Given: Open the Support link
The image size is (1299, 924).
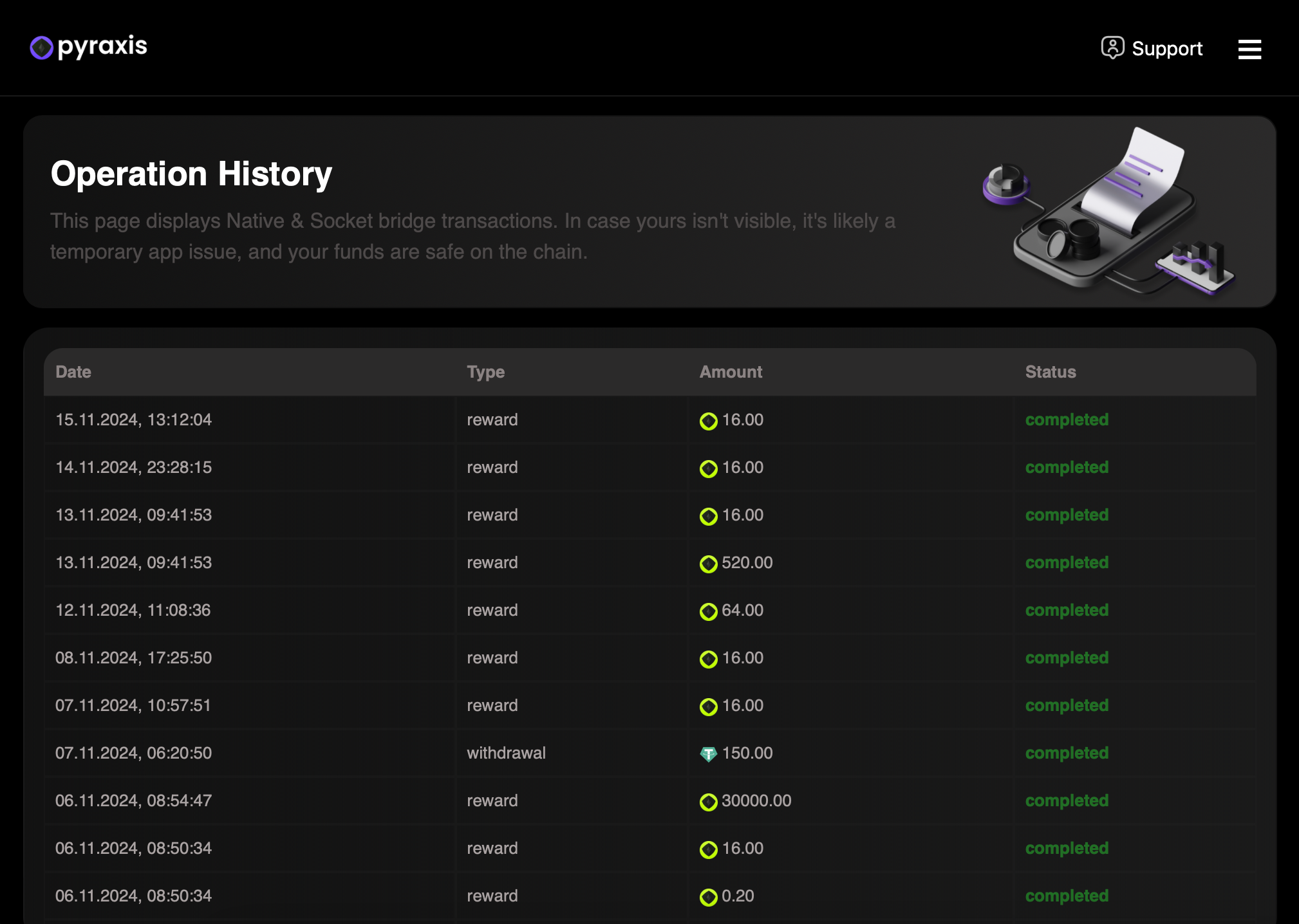Looking at the screenshot, I should 1152,48.
